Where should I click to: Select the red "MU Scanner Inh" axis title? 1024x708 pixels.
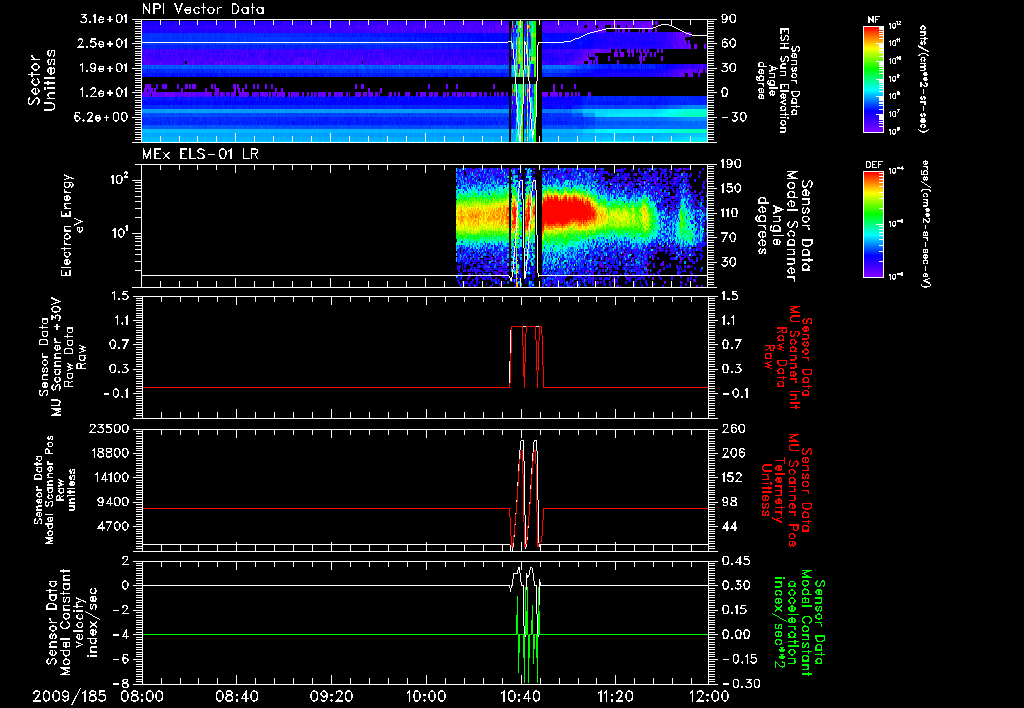point(788,357)
